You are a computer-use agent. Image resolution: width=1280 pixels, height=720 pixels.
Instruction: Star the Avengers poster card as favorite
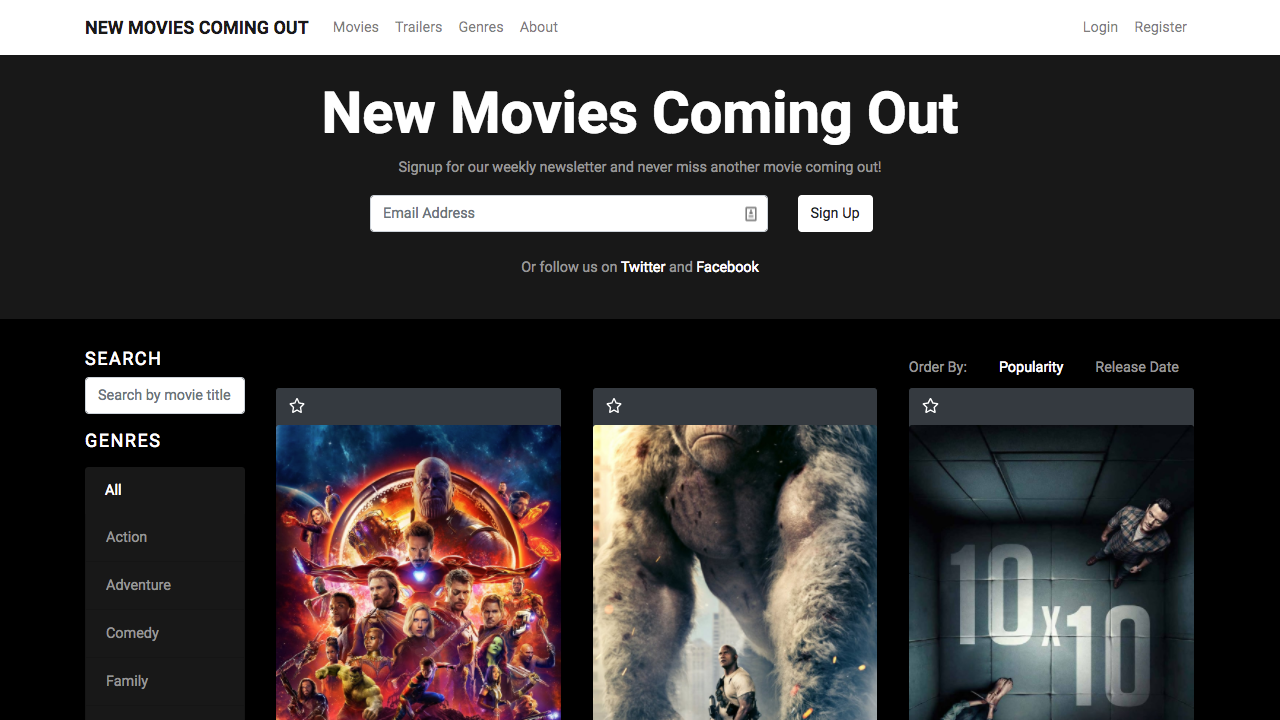[297, 406]
